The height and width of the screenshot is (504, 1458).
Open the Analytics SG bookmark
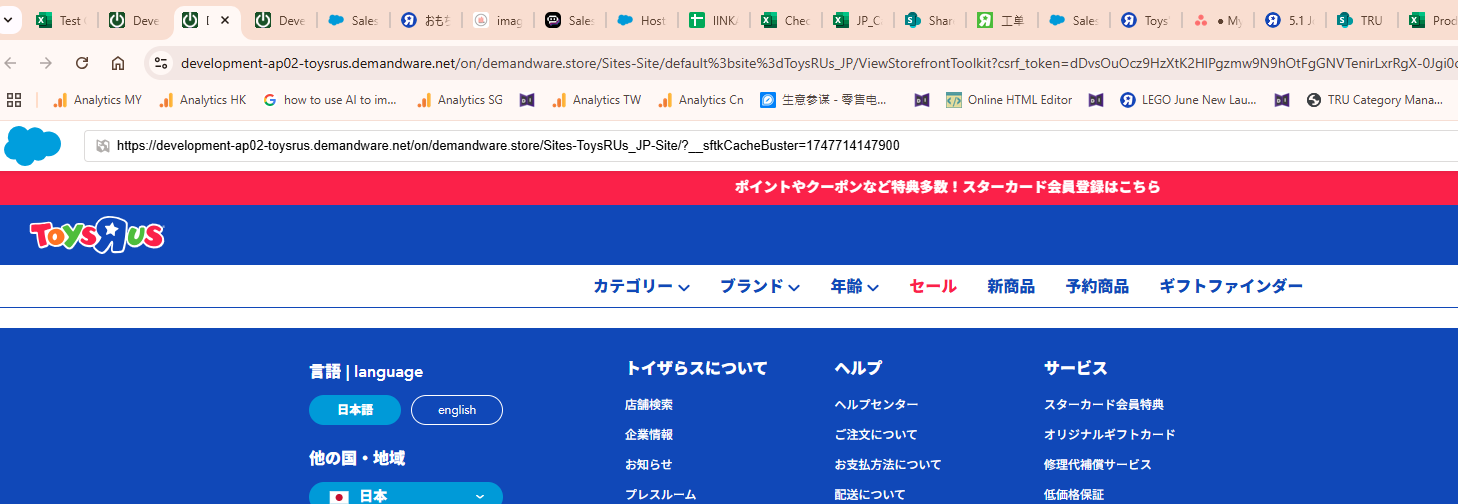pos(460,100)
